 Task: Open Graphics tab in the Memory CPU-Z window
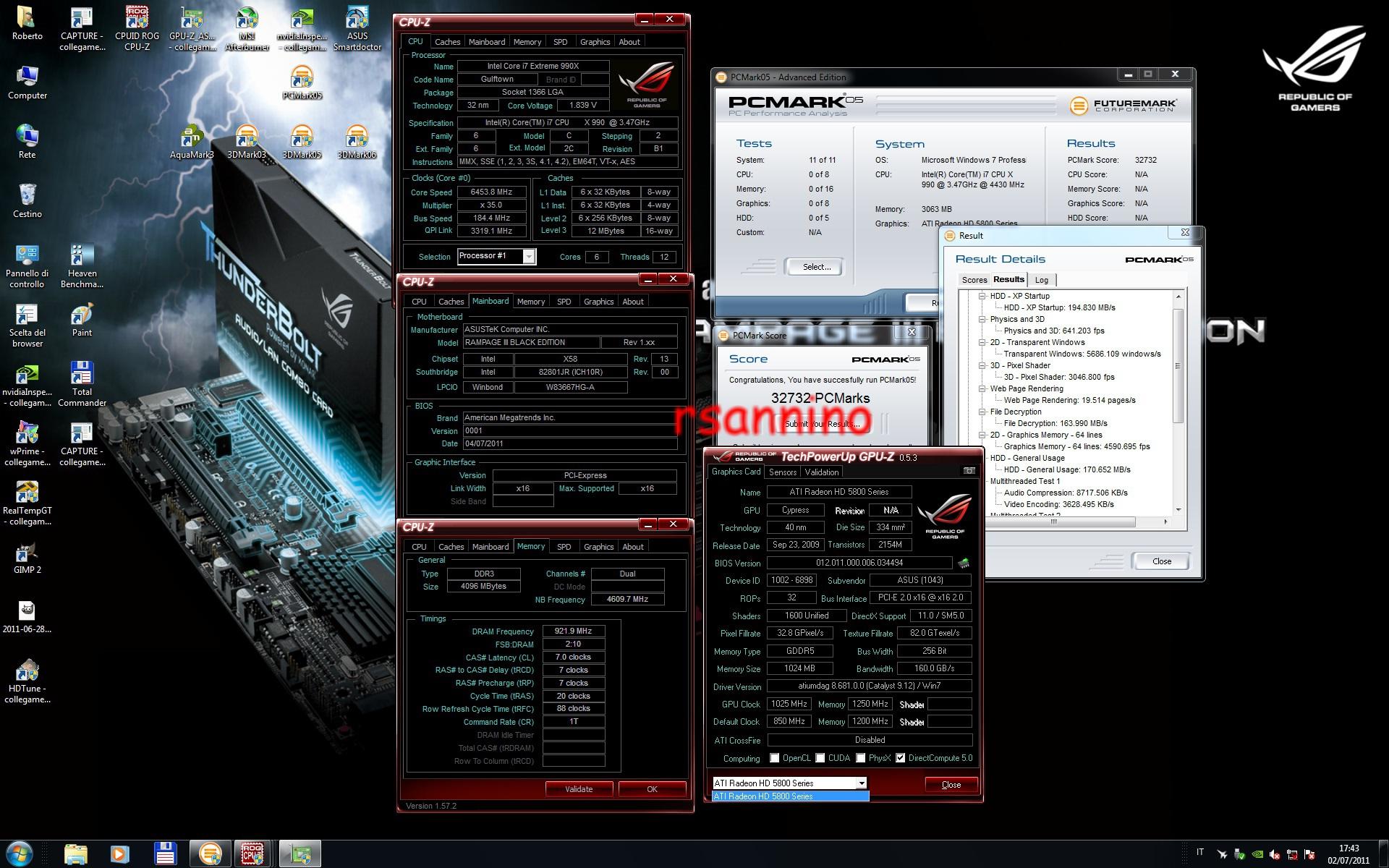[598, 547]
